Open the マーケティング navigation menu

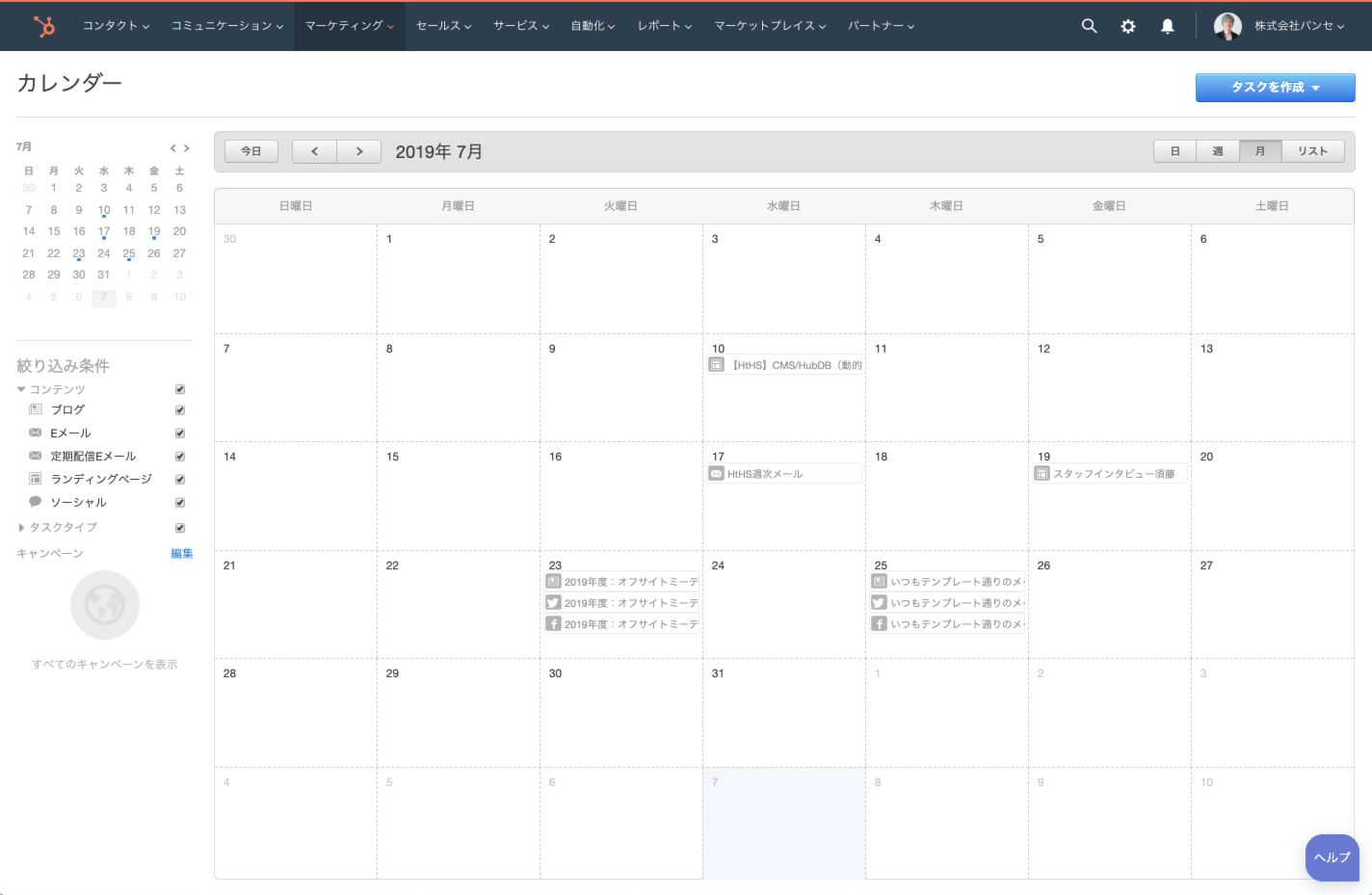point(349,26)
